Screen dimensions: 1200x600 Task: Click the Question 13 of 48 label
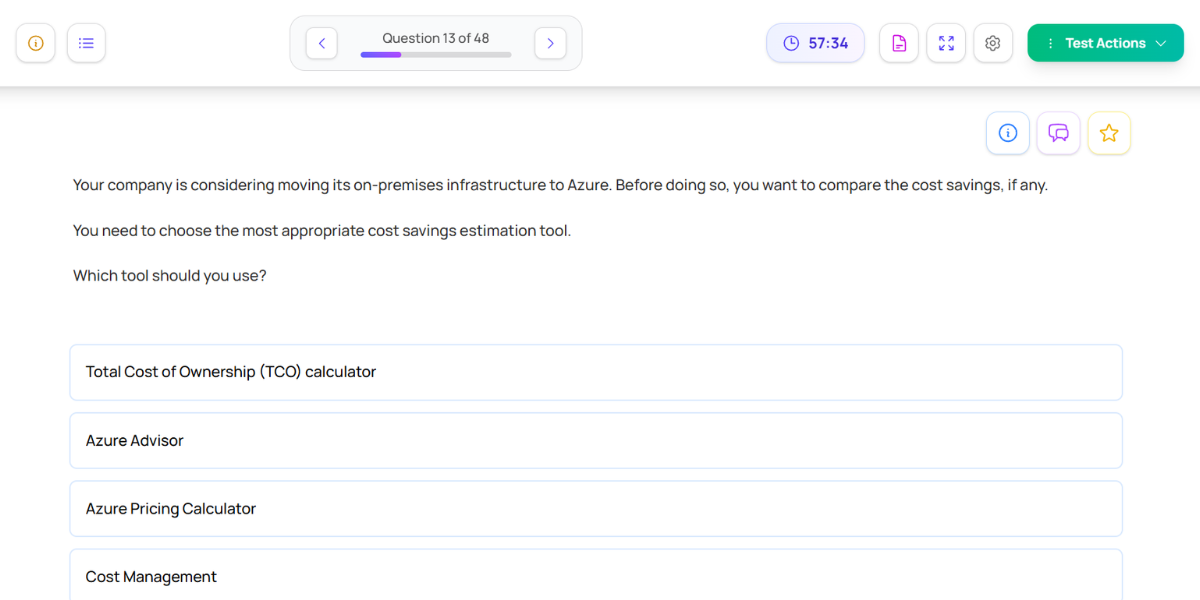point(436,38)
